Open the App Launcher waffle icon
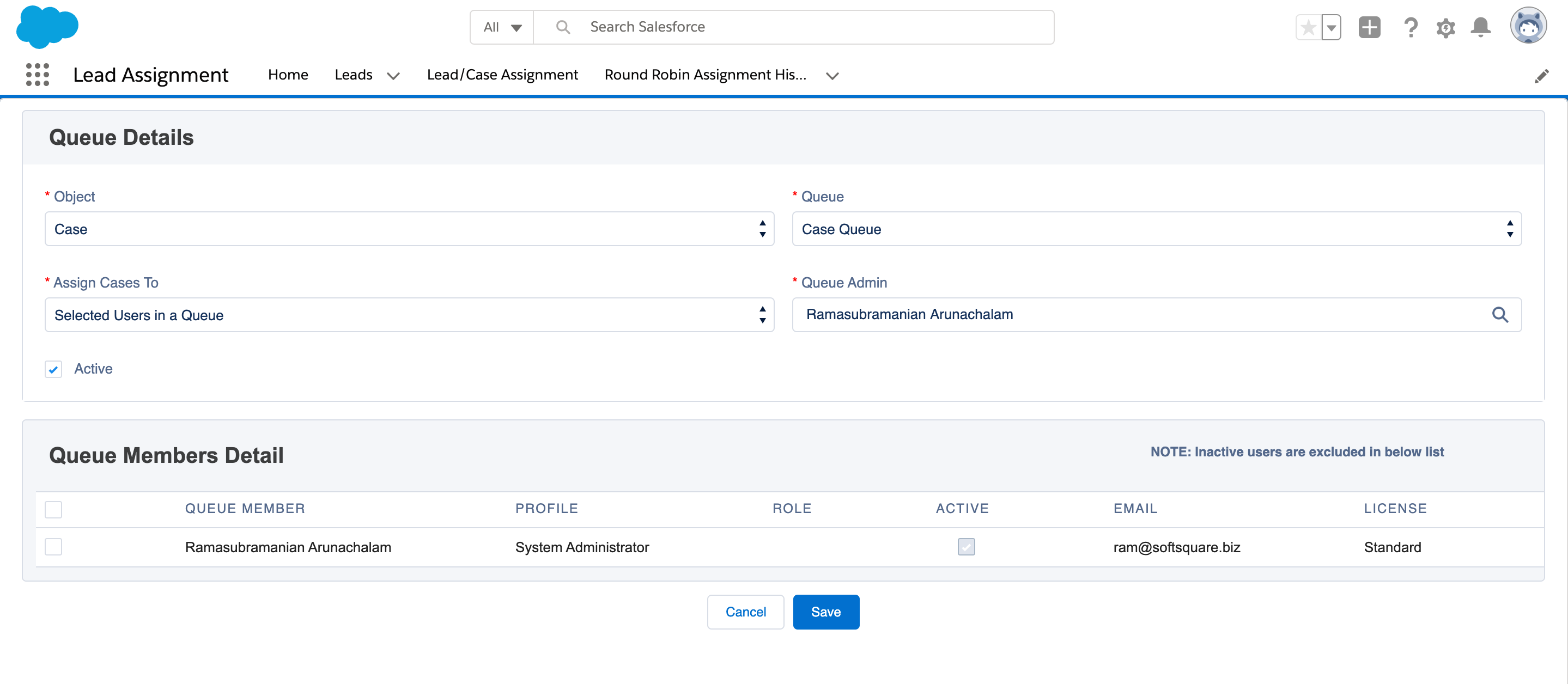1568x684 pixels. pyautogui.click(x=37, y=75)
